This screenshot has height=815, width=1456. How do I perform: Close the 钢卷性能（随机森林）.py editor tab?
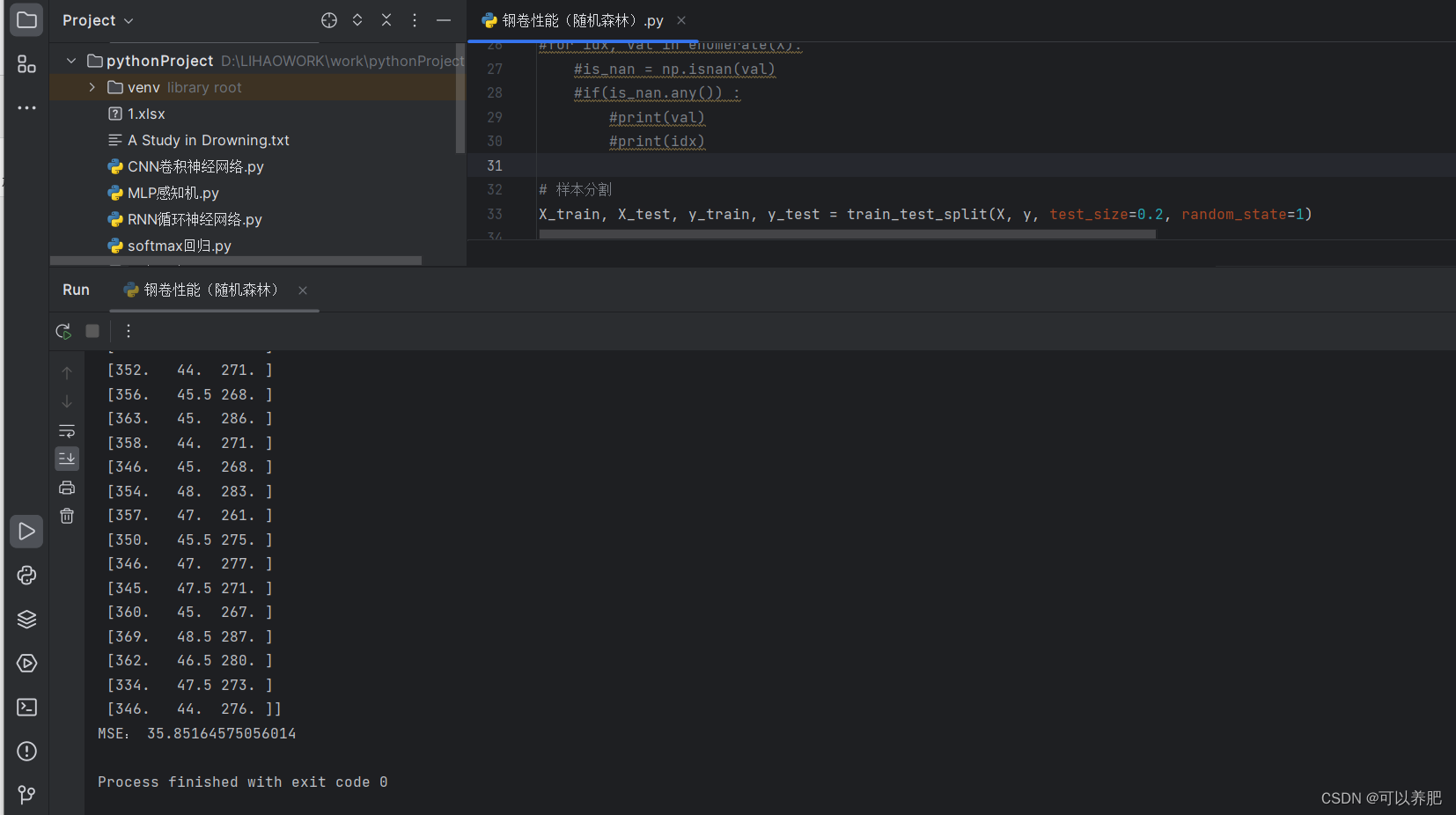tap(681, 20)
